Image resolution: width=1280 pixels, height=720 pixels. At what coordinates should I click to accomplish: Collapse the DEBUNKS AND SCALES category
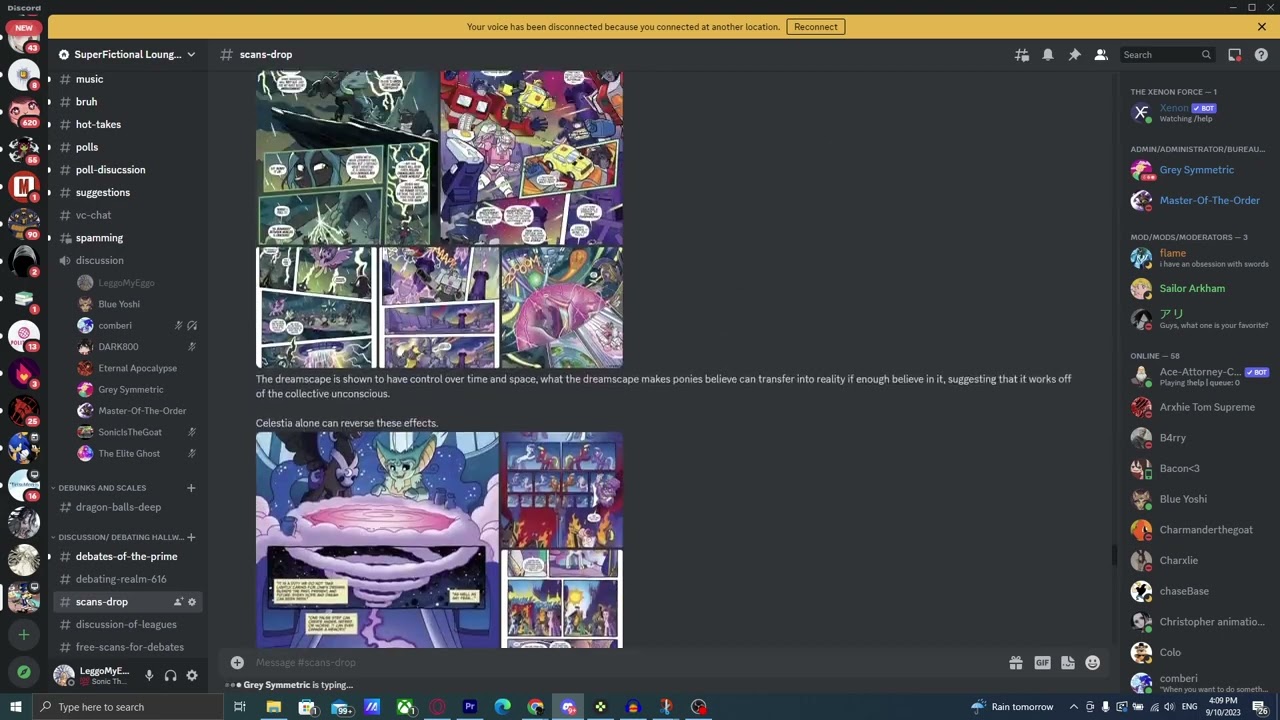pyautogui.click(x=102, y=488)
